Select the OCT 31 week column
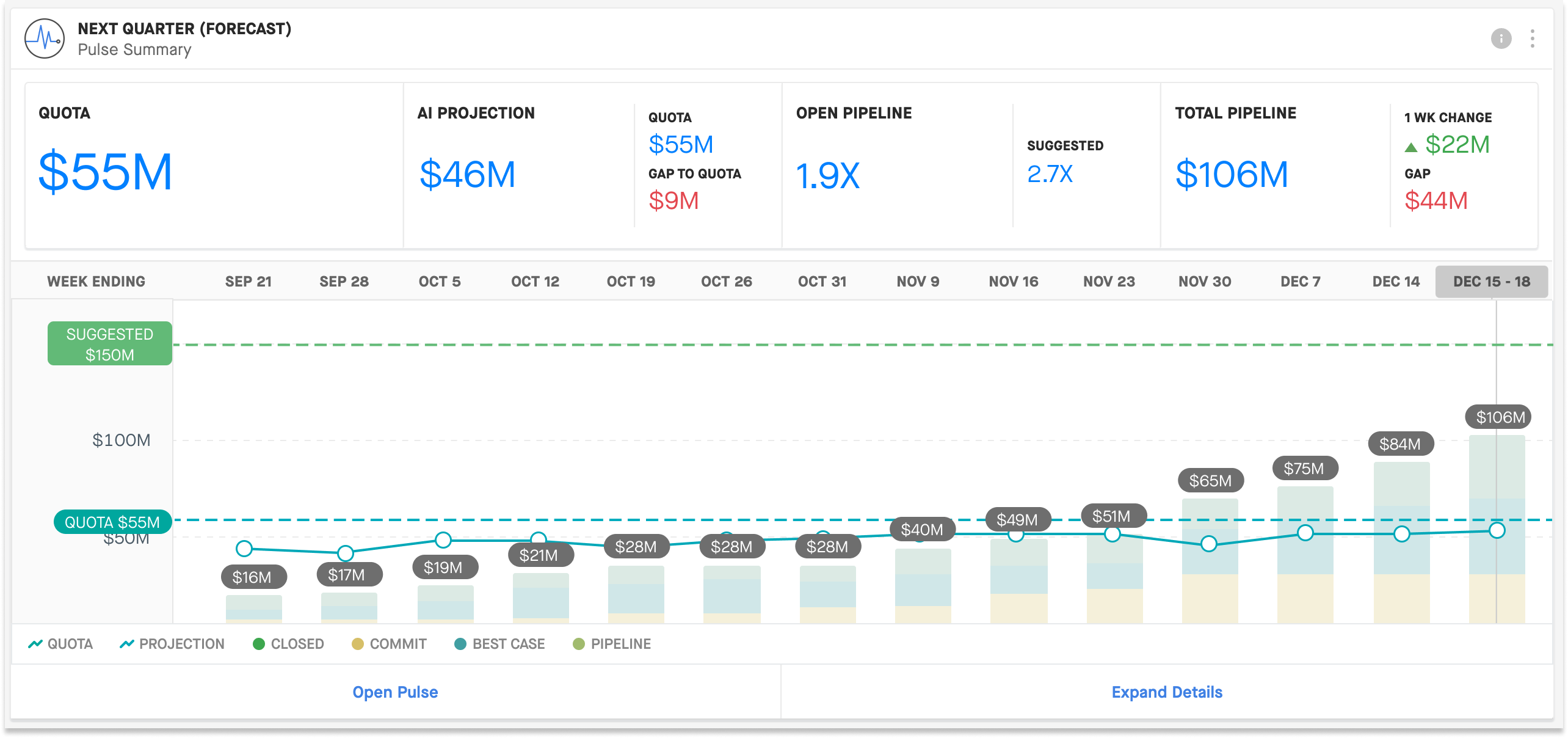The width and height of the screenshot is (1568, 738). tap(822, 282)
